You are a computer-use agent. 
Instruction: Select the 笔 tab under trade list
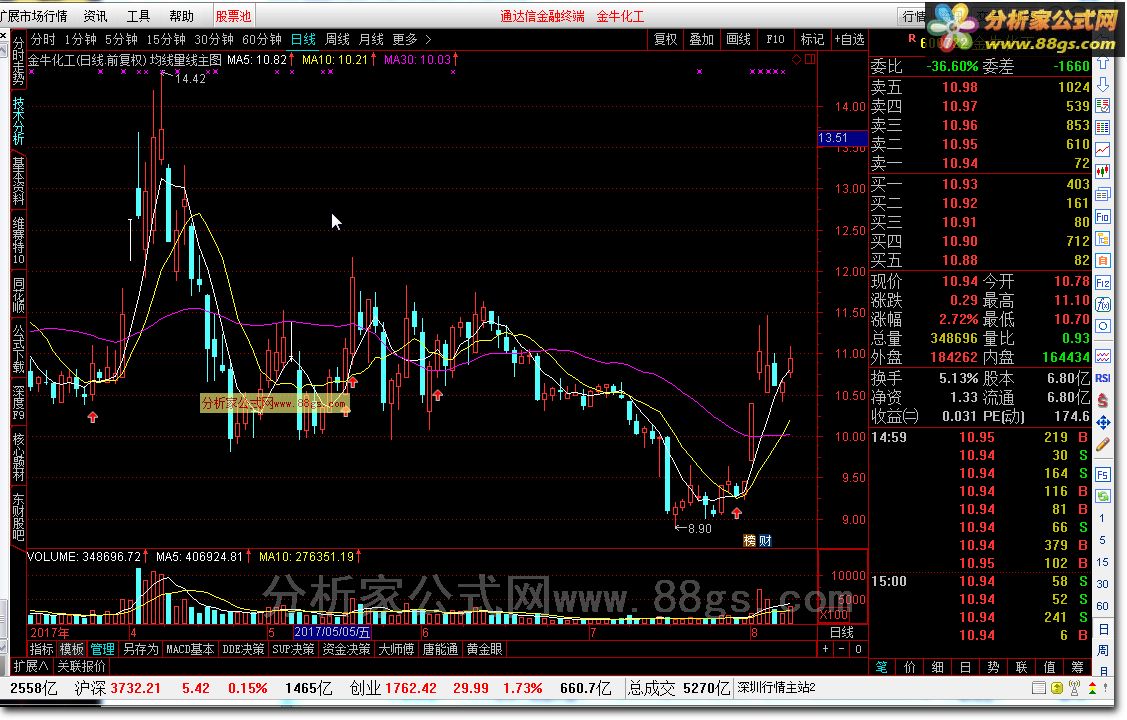click(x=881, y=667)
